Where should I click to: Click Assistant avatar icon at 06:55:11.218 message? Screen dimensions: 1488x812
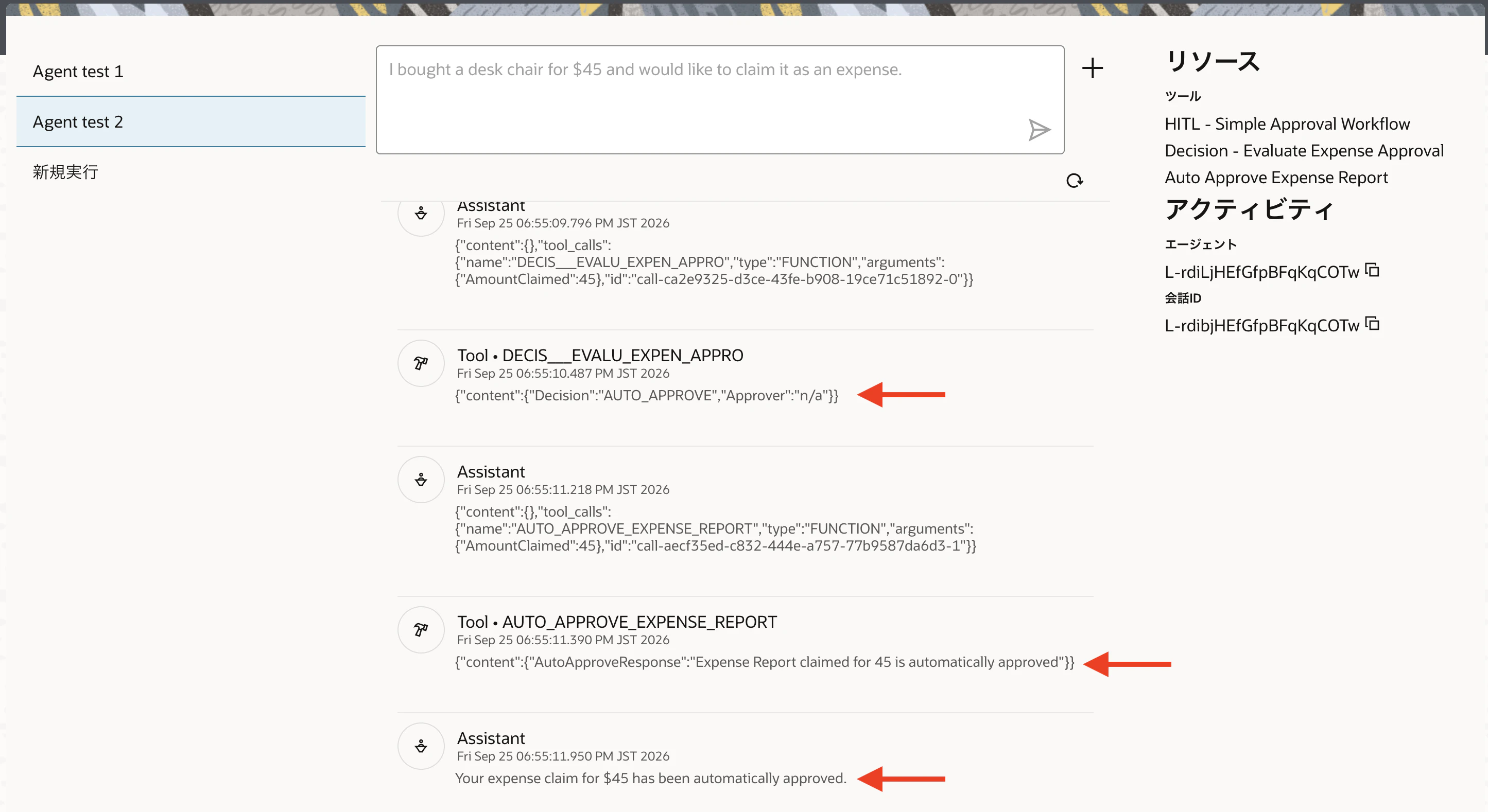(x=421, y=480)
